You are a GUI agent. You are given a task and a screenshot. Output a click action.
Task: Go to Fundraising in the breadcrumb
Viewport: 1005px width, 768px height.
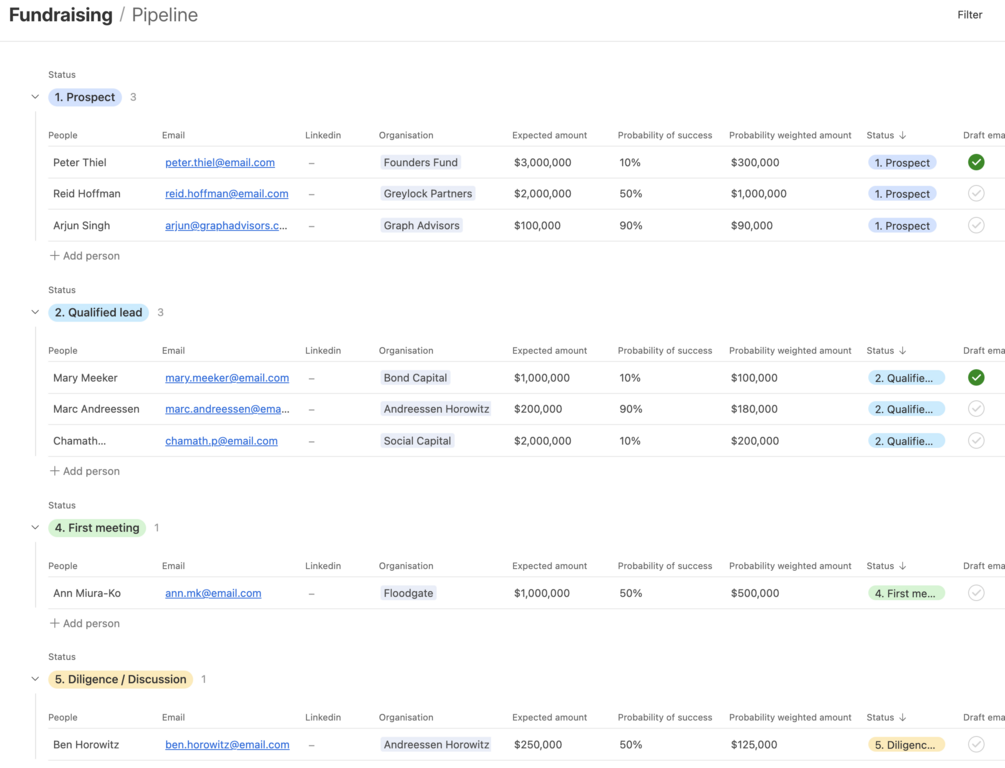pyautogui.click(x=60, y=15)
